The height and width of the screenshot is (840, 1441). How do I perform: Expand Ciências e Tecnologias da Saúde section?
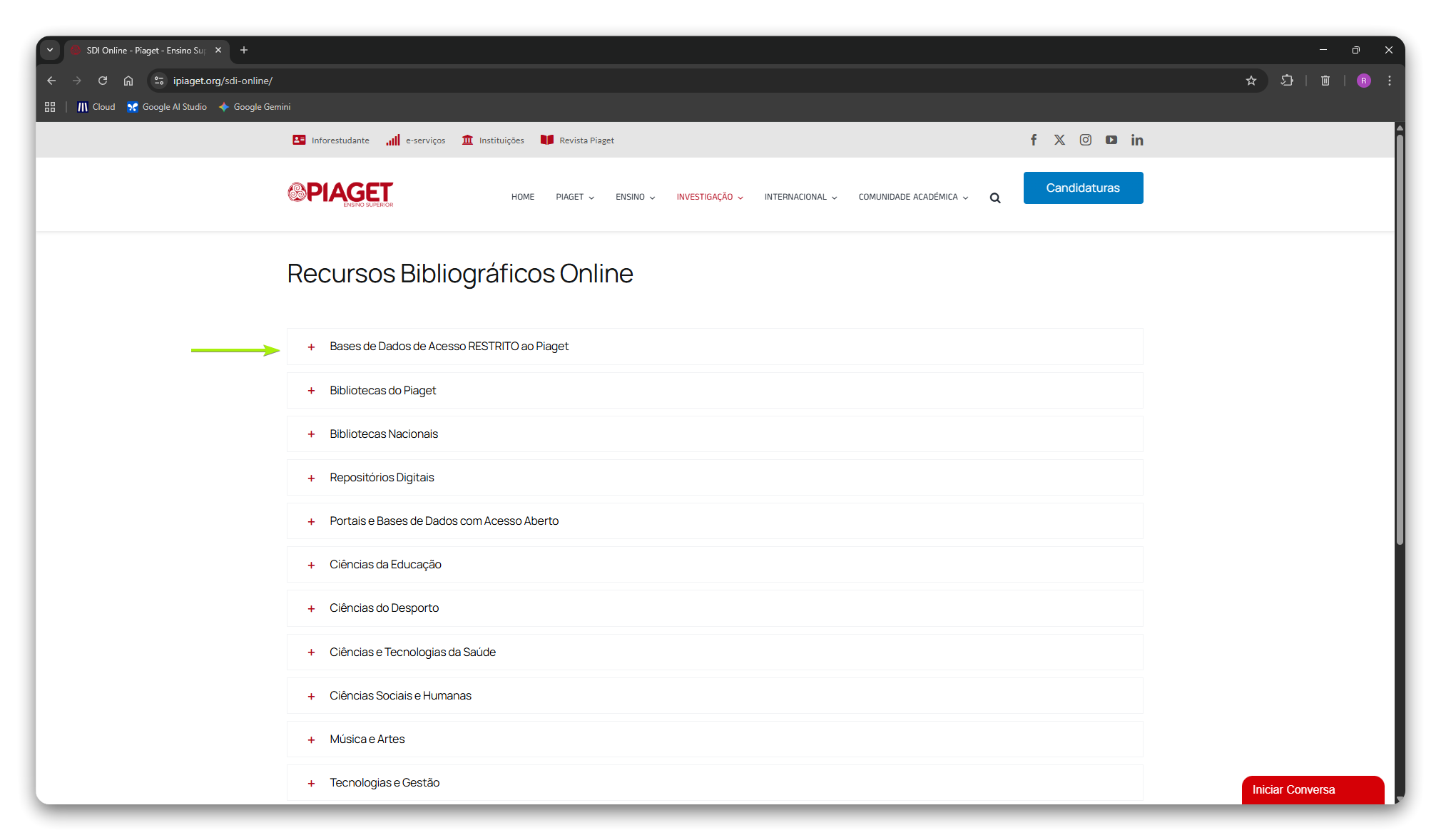(x=715, y=652)
